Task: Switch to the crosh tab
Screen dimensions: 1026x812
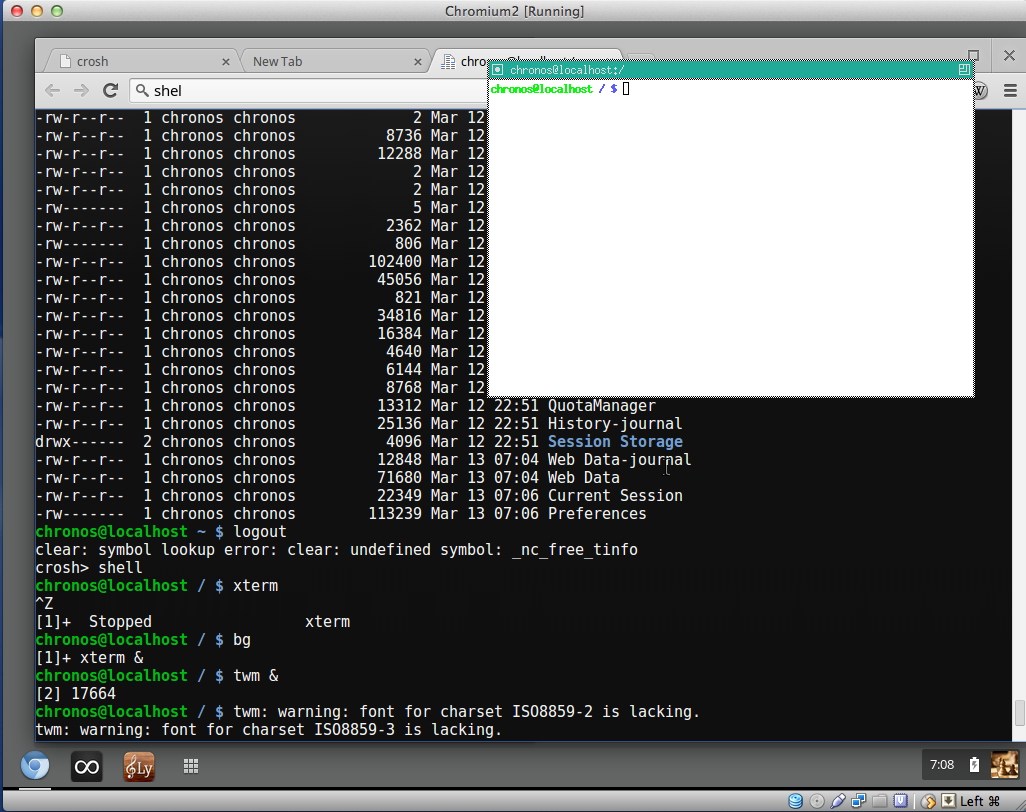Action: coord(141,62)
